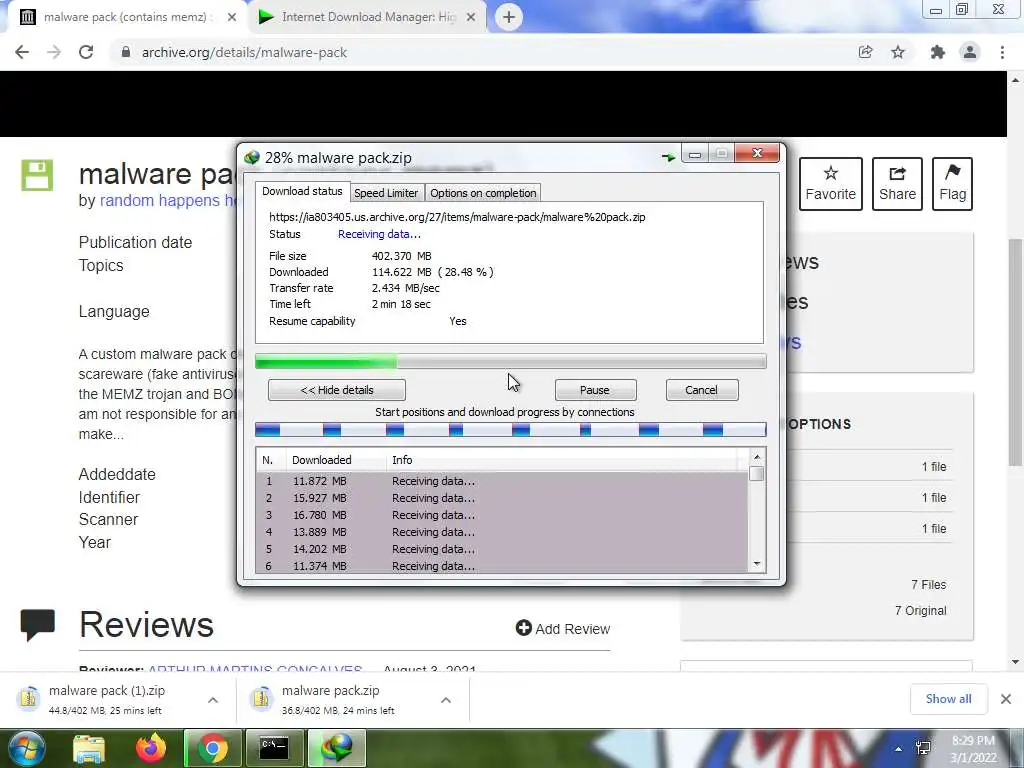The image size is (1024, 768).
Task: Click the browser forward arrow
Action: point(54,52)
